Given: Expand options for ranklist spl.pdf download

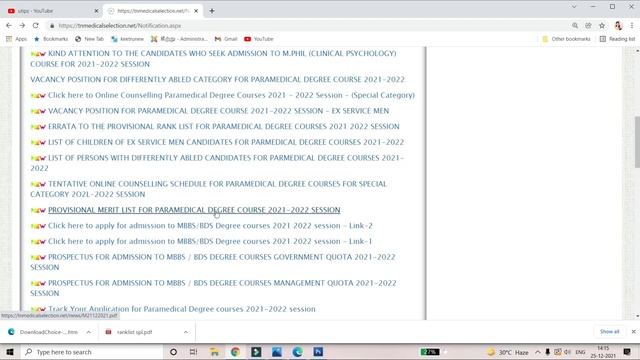Looking at the screenshot, I should click(186, 332).
